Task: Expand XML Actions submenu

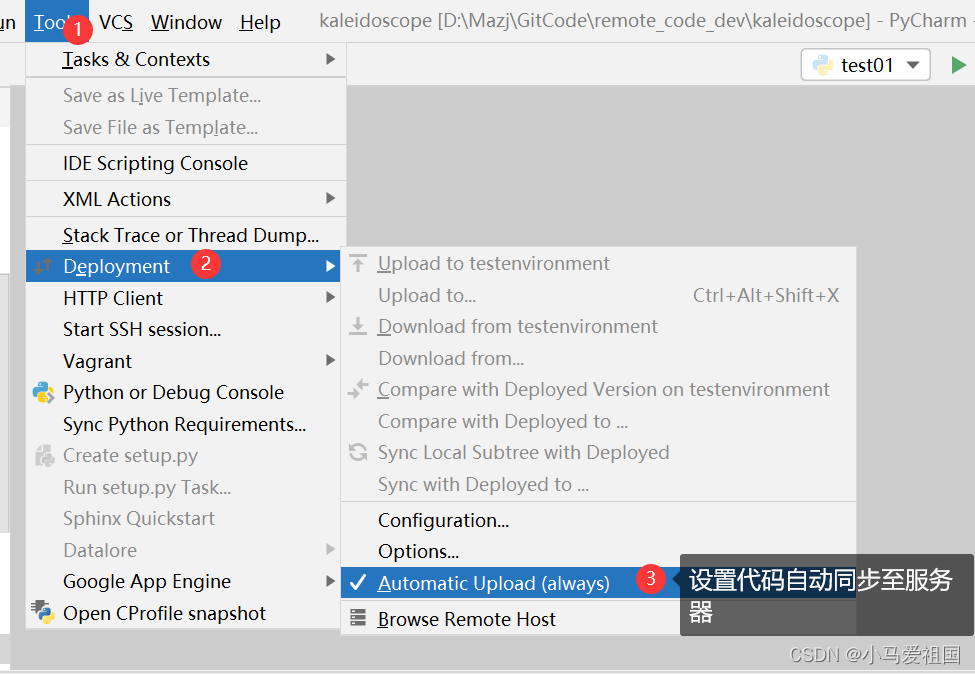Action: point(186,199)
